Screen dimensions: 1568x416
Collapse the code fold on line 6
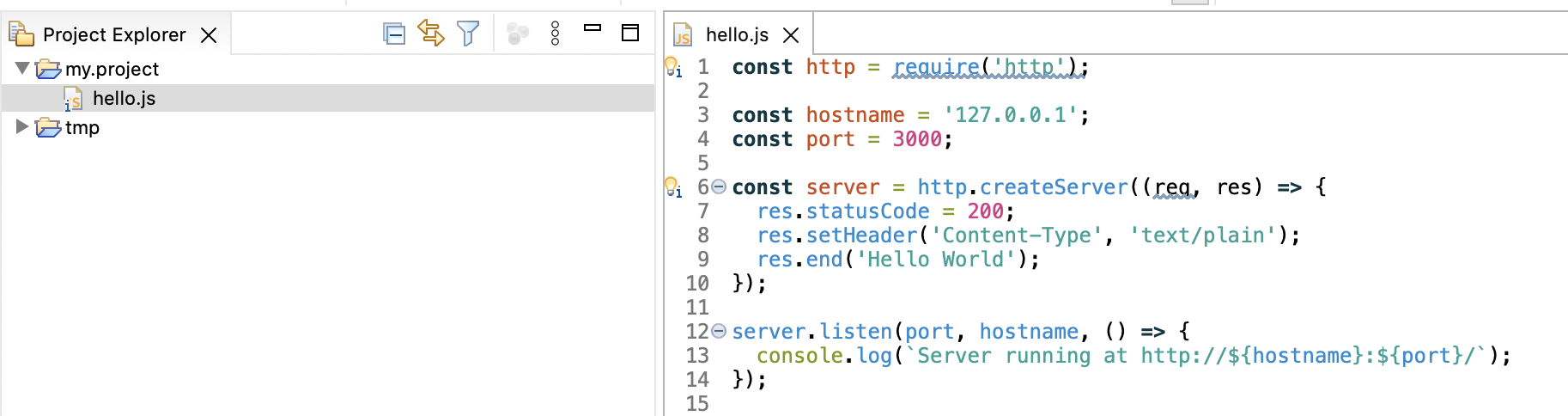click(x=719, y=187)
